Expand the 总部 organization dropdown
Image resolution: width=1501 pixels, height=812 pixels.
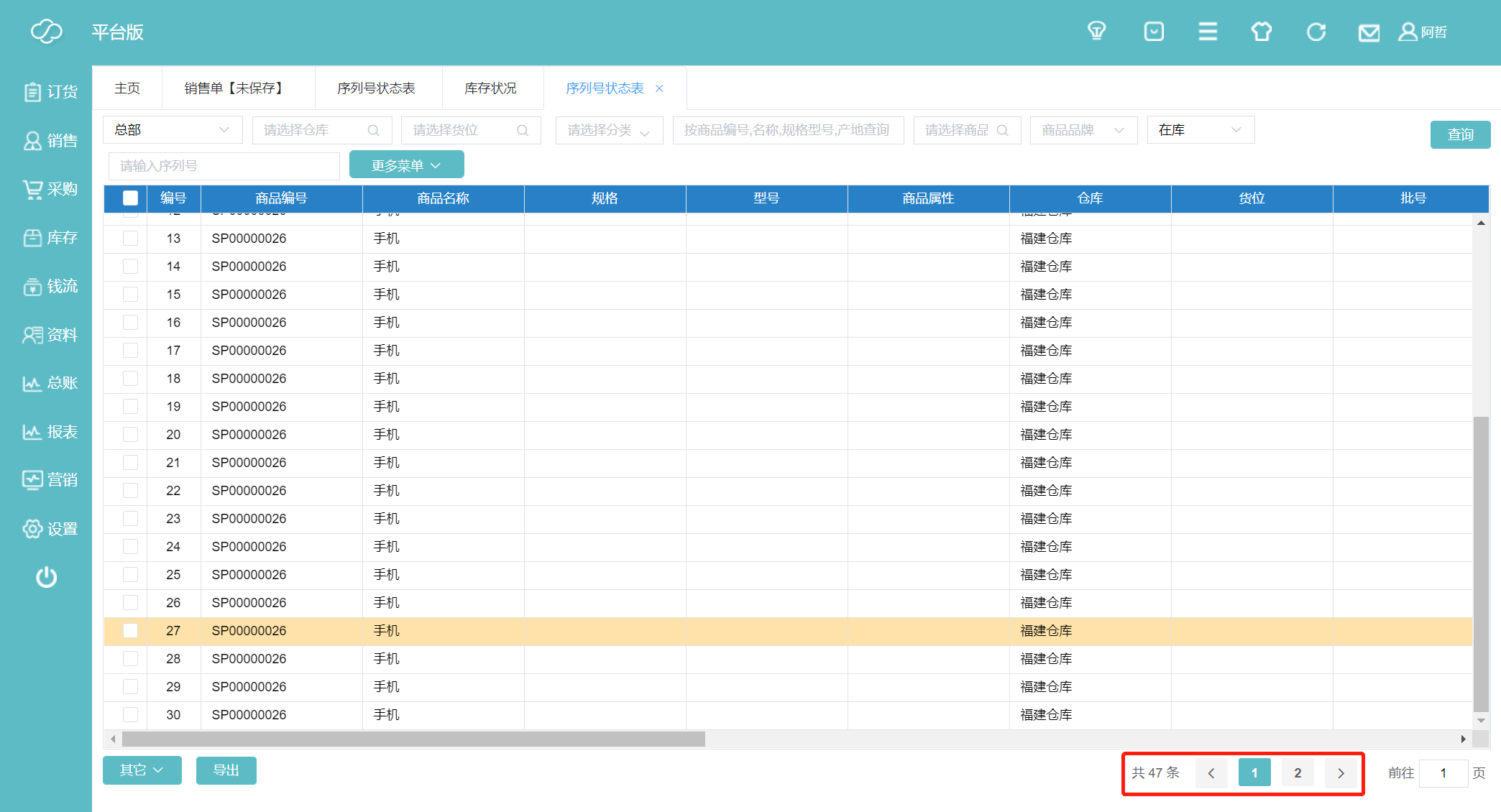173,130
